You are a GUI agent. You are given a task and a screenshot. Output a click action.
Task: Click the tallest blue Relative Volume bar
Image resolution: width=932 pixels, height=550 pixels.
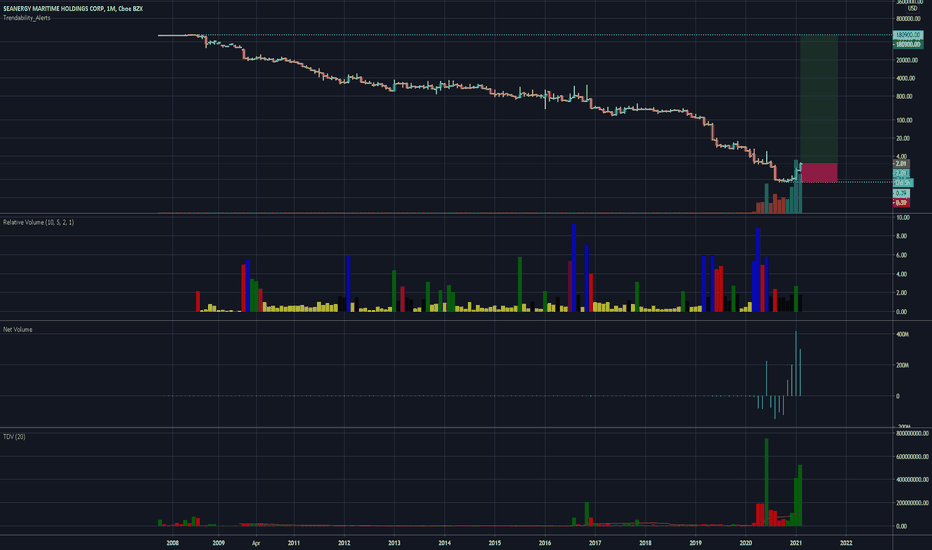coord(574,268)
